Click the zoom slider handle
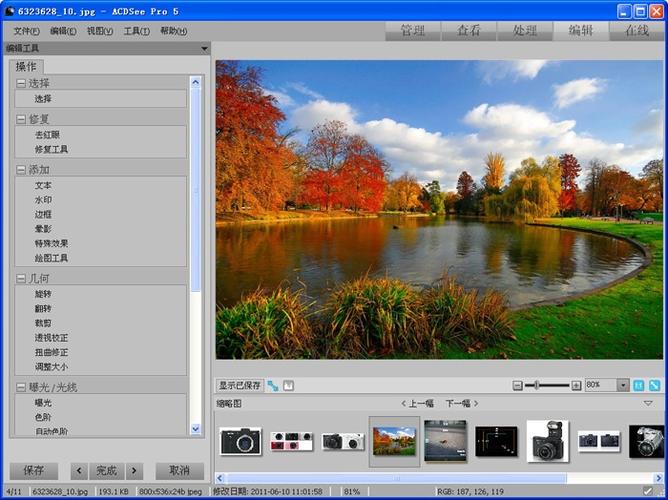The image size is (668, 500). coord(539,385)
